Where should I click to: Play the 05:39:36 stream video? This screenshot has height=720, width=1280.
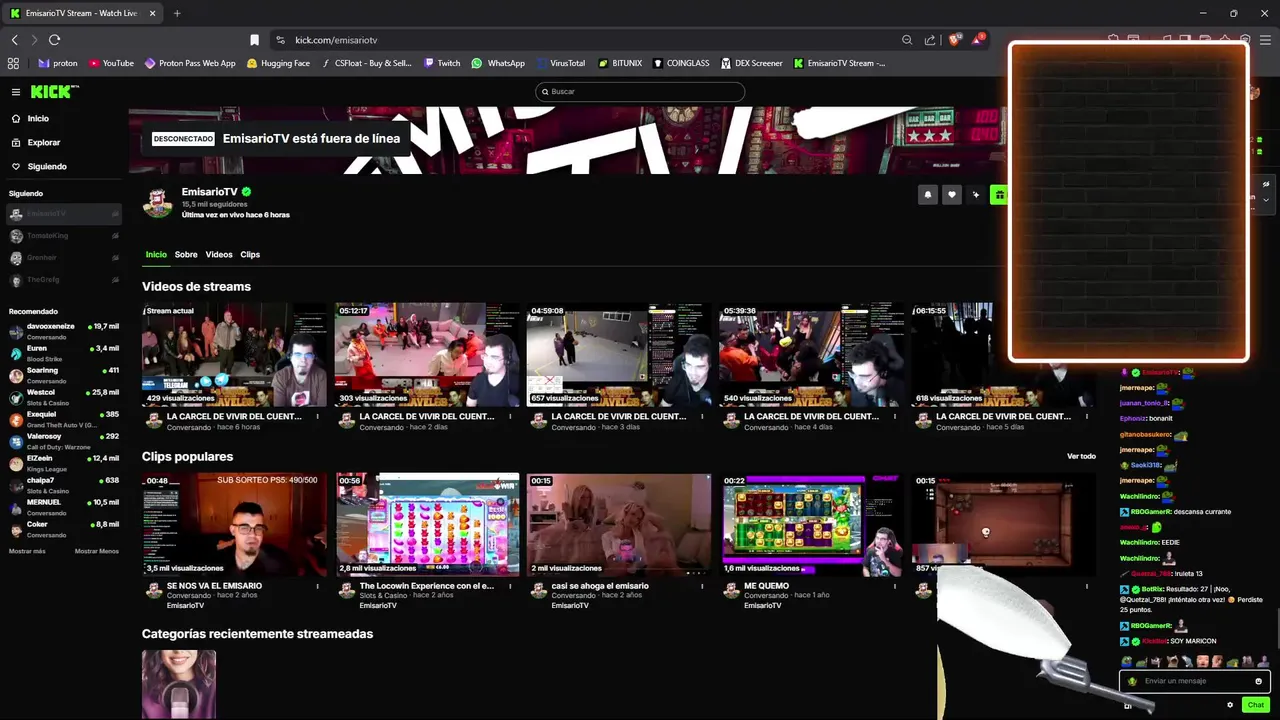(811, 354)
